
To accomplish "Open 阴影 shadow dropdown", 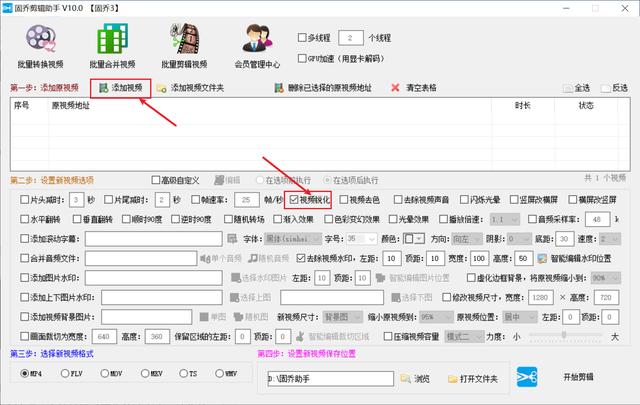I will coord(518,238).
